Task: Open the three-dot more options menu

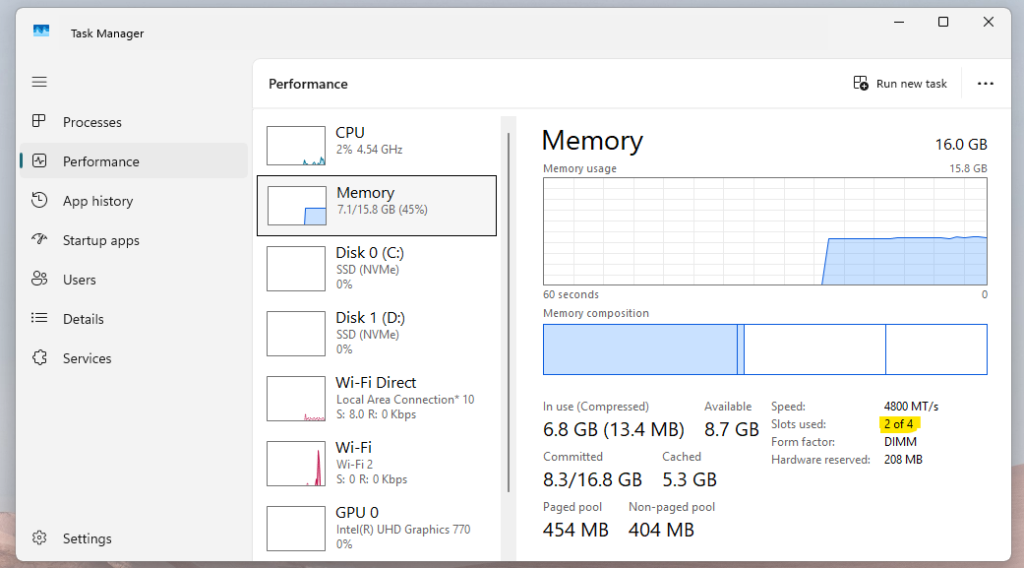Action: [985, 84]
